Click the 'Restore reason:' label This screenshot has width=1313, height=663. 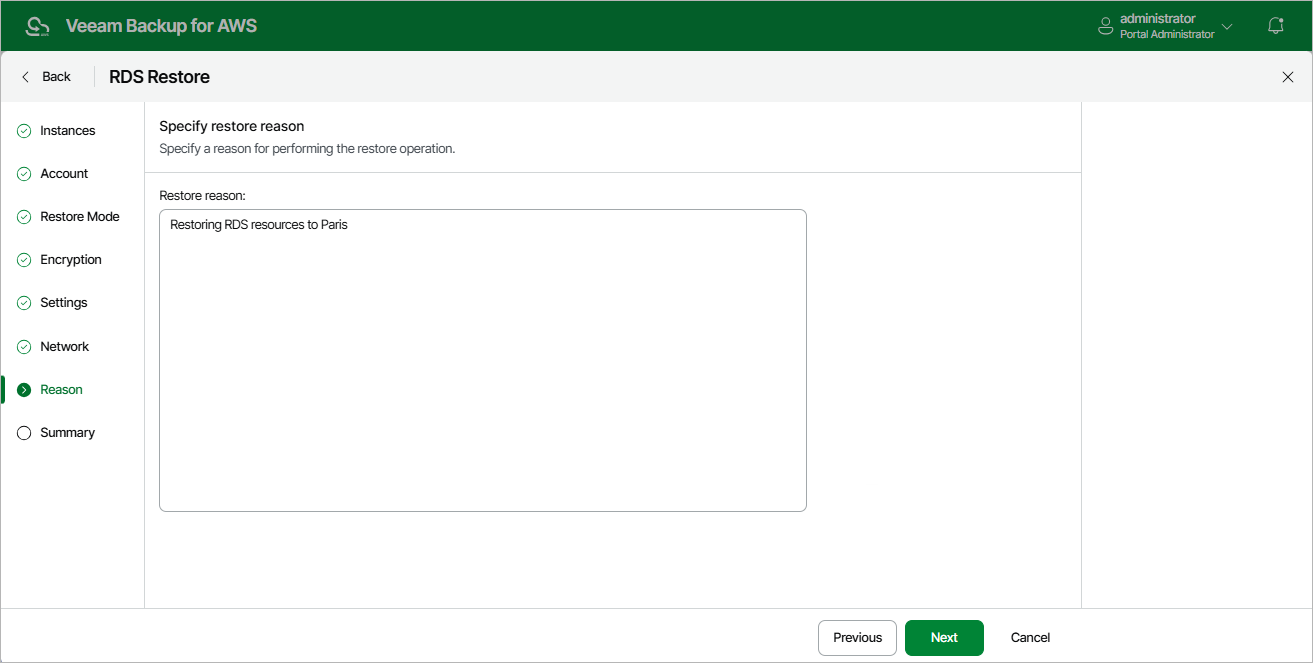pyautogui.click(x=202, y=195)
